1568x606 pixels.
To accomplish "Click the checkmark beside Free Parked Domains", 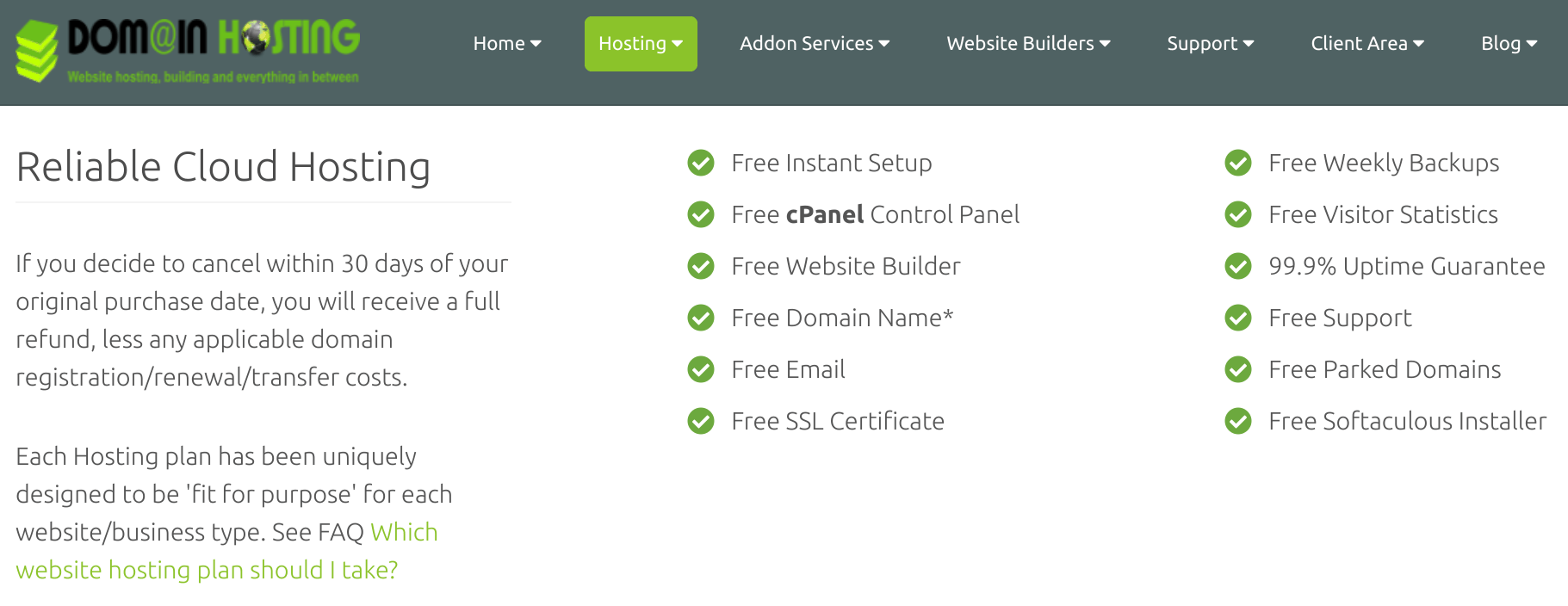I will point(1238,369).
